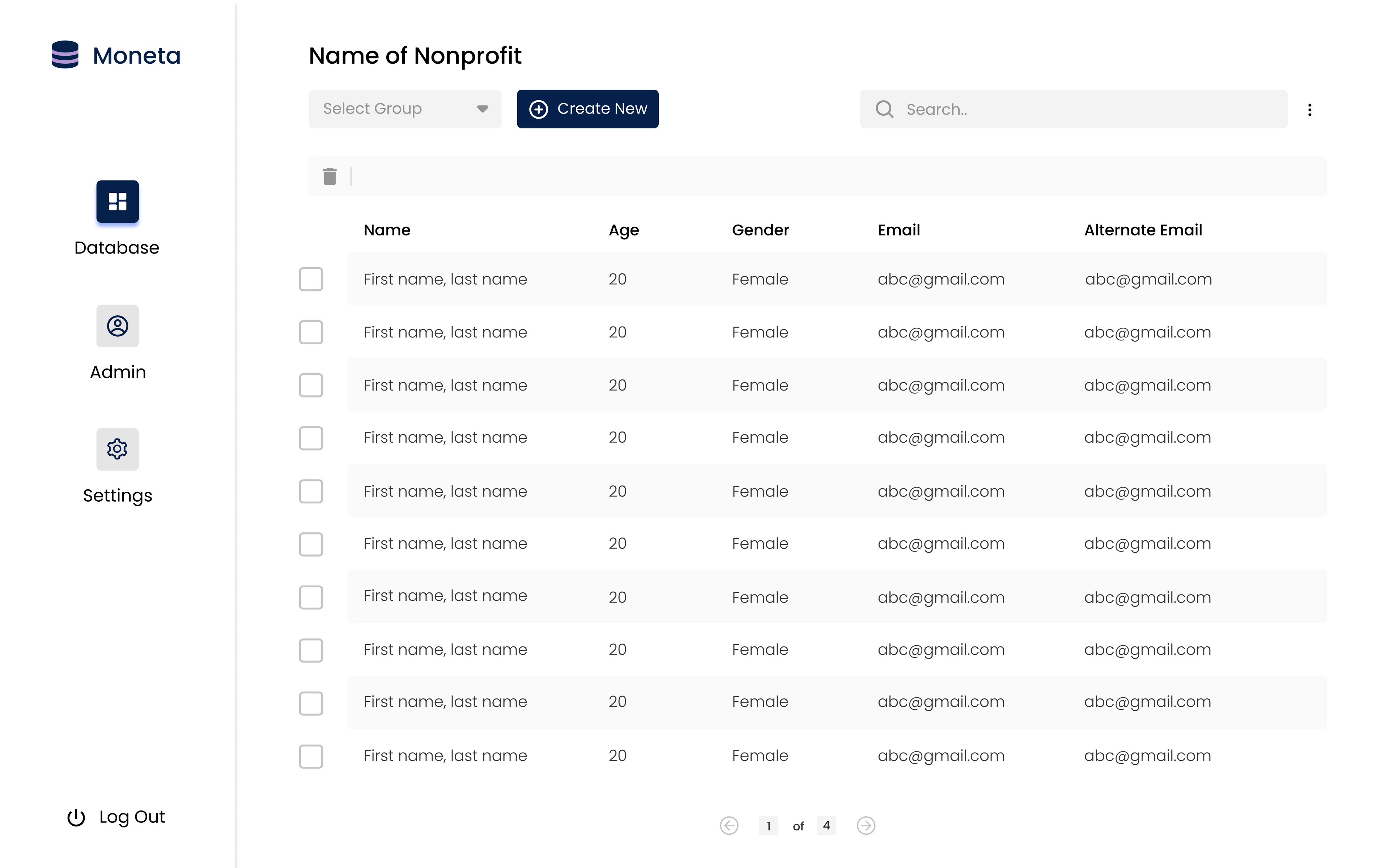Click the Gender column header

pos(760,230)
